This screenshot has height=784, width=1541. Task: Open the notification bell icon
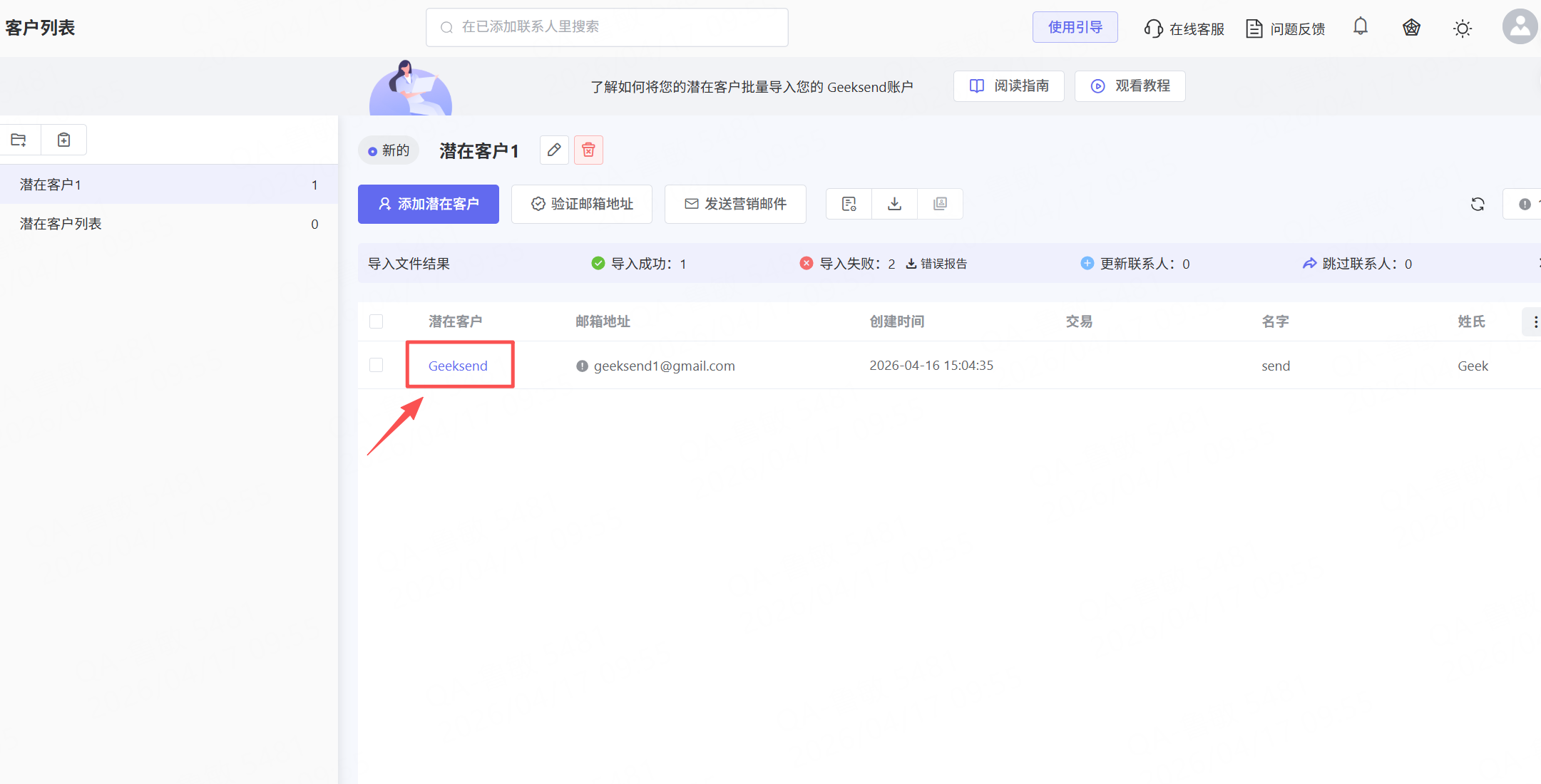1361,27
